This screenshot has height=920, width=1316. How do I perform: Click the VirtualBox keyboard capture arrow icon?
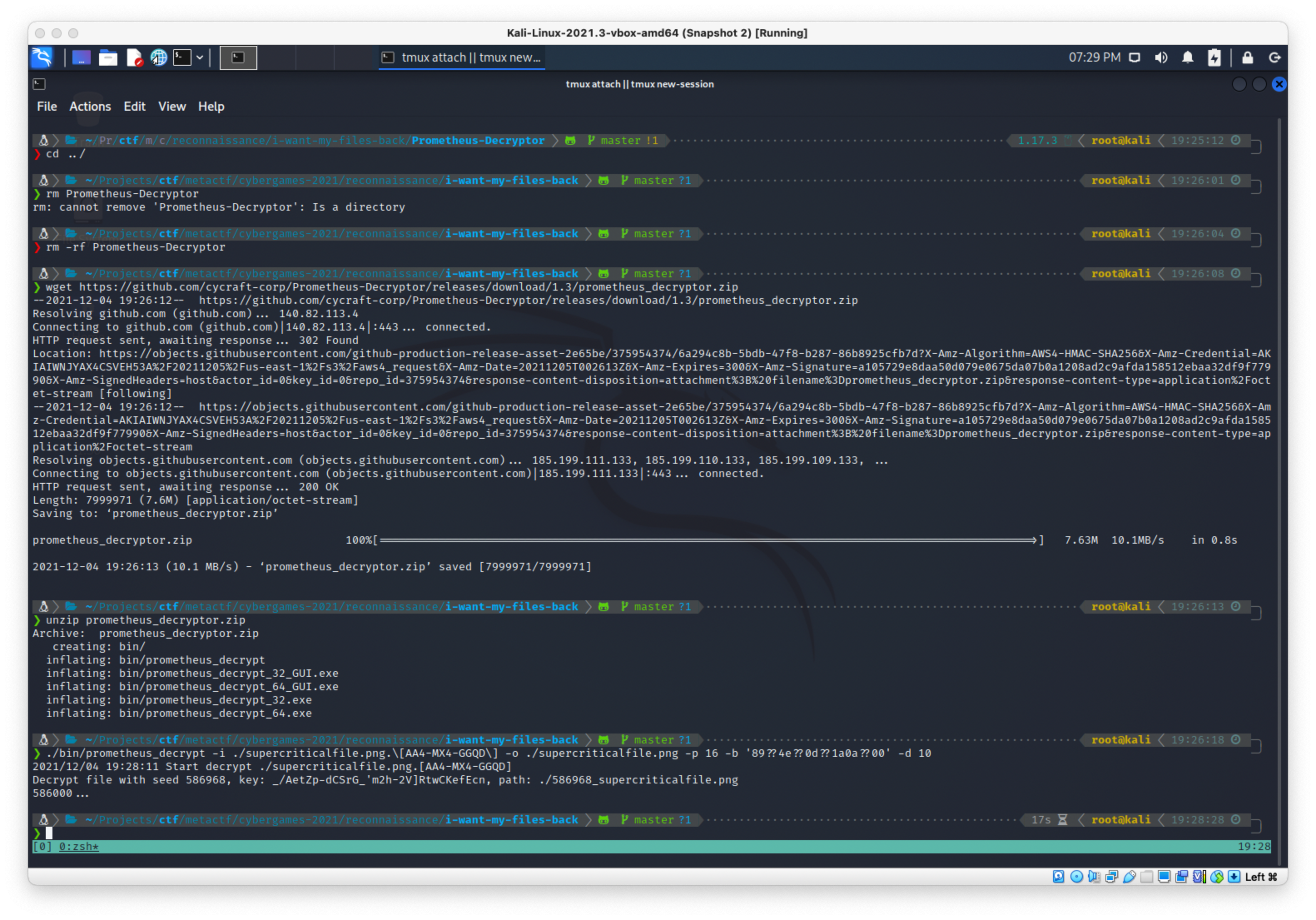1234,877
